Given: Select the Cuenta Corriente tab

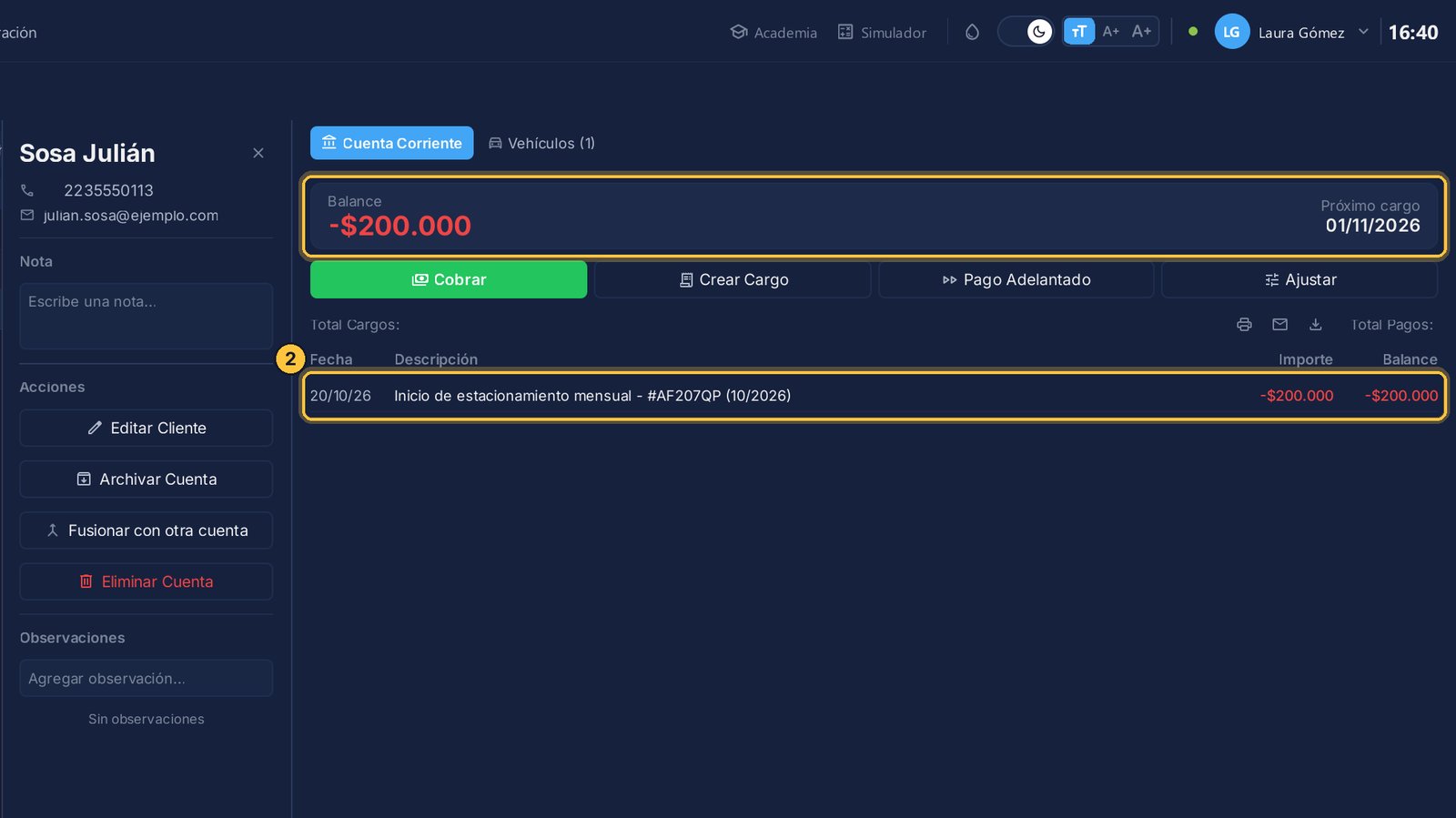Looking at the screenshot, I should pos(392,143).
